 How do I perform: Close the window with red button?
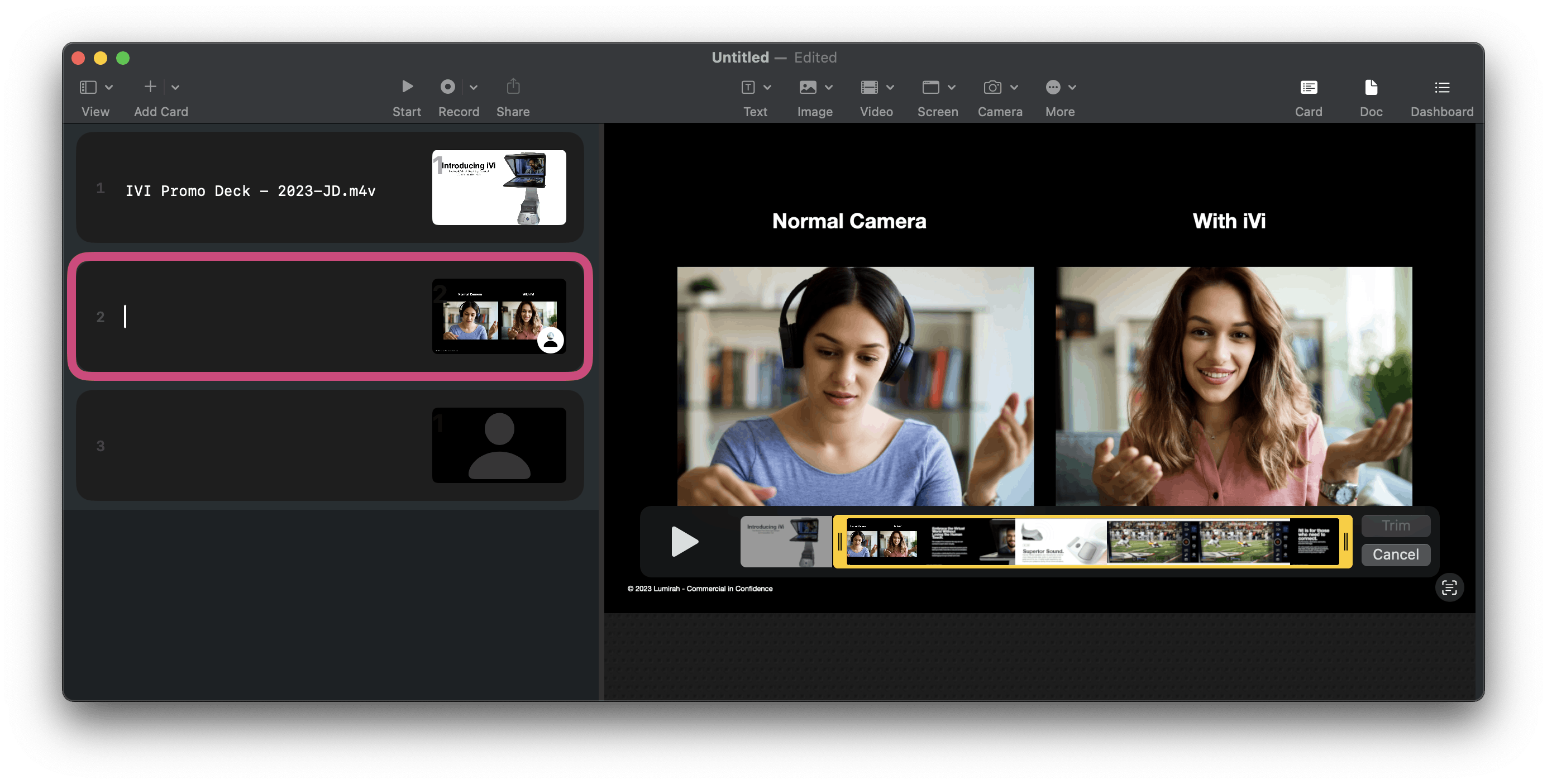[78, 58]
